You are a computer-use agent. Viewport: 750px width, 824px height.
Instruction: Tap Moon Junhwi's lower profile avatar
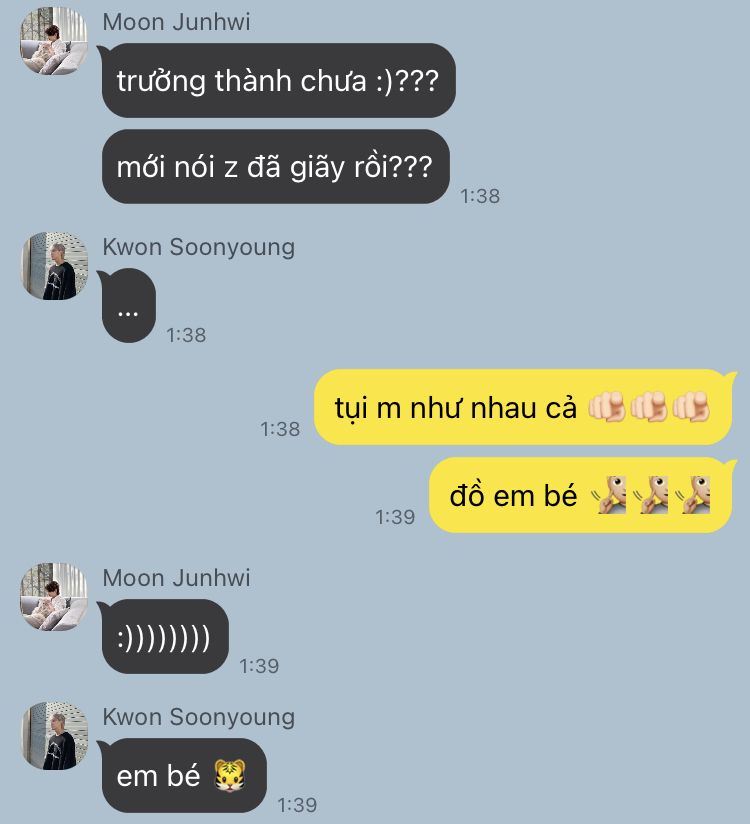point(54,596)
